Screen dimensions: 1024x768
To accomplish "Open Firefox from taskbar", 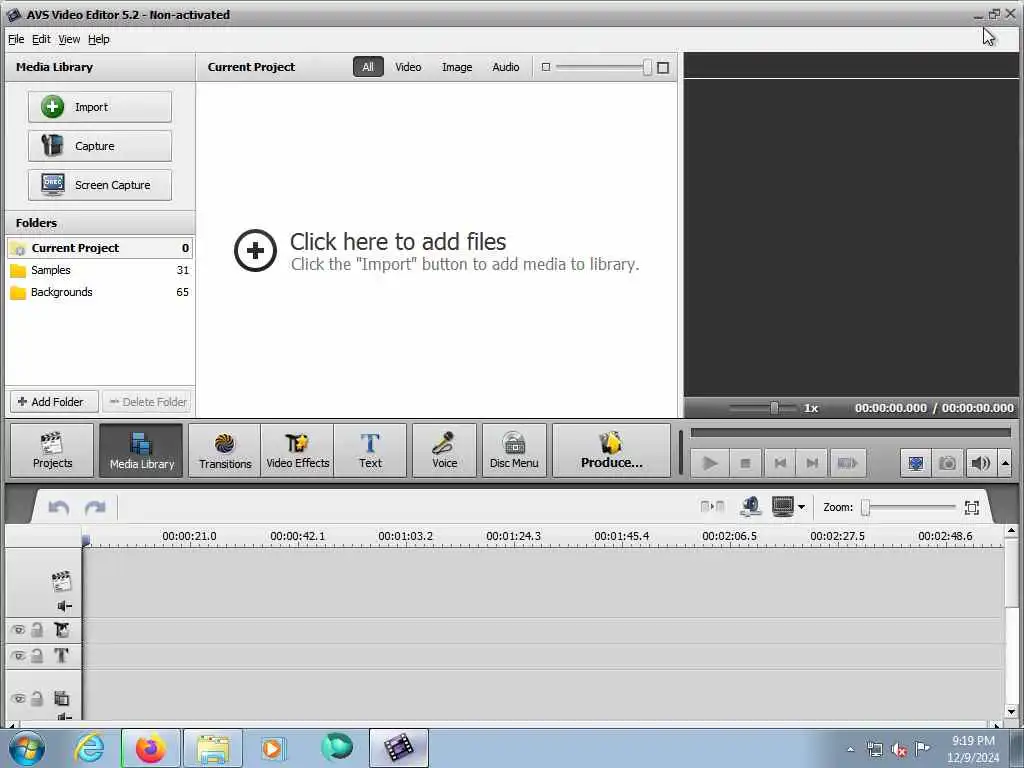I will click(151, 748).
